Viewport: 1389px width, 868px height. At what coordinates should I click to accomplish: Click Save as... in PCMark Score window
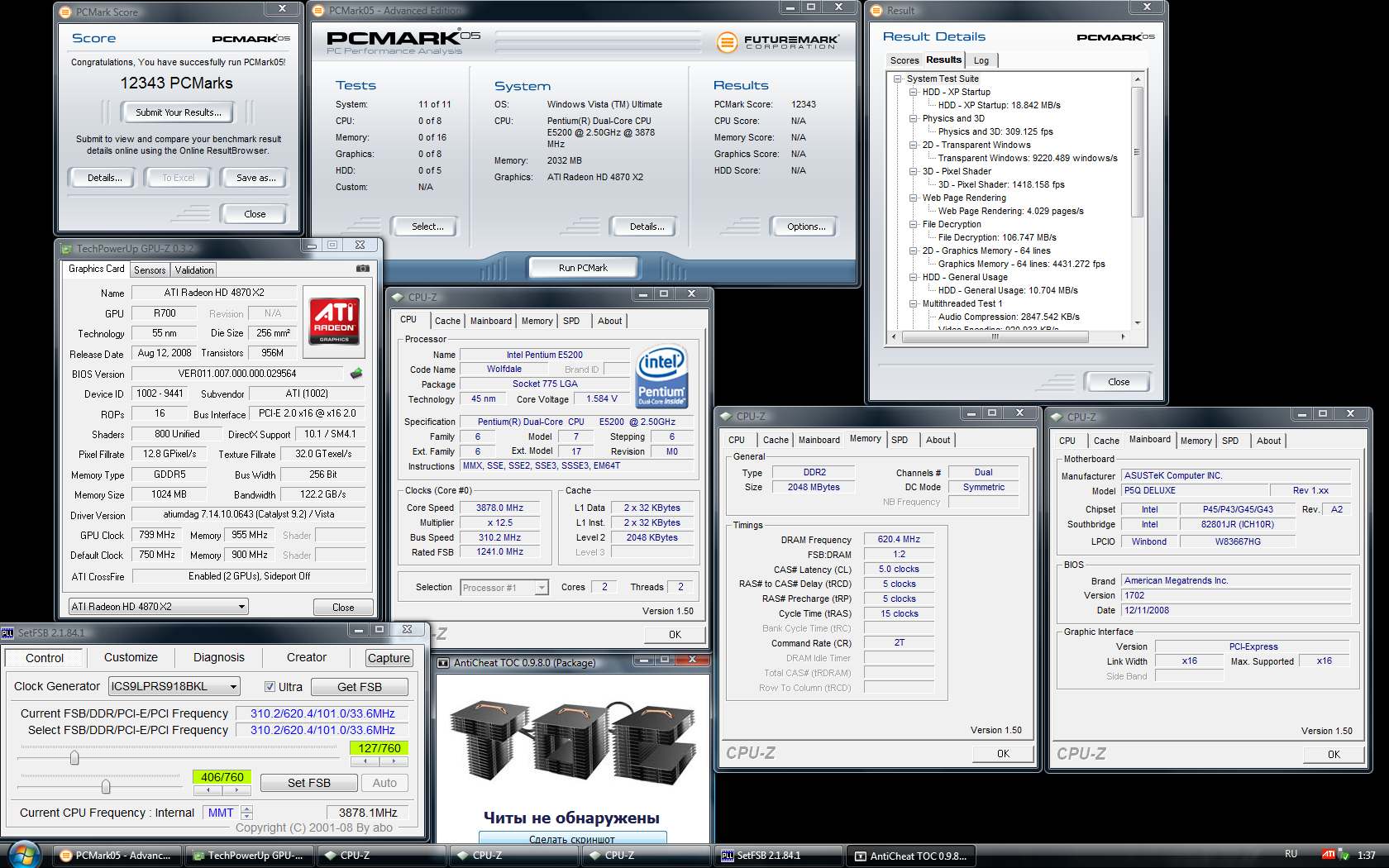pos(256,178)
